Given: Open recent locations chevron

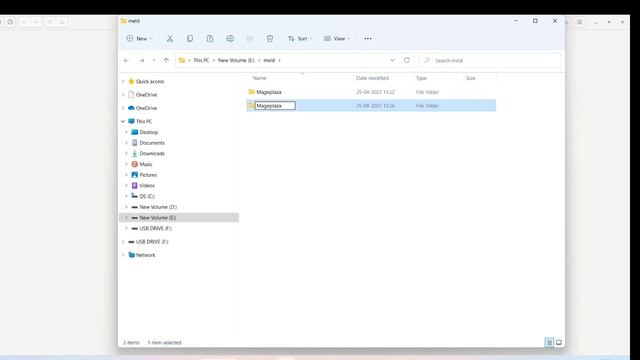Looking at the screenshot, I should tap(154, 60).
